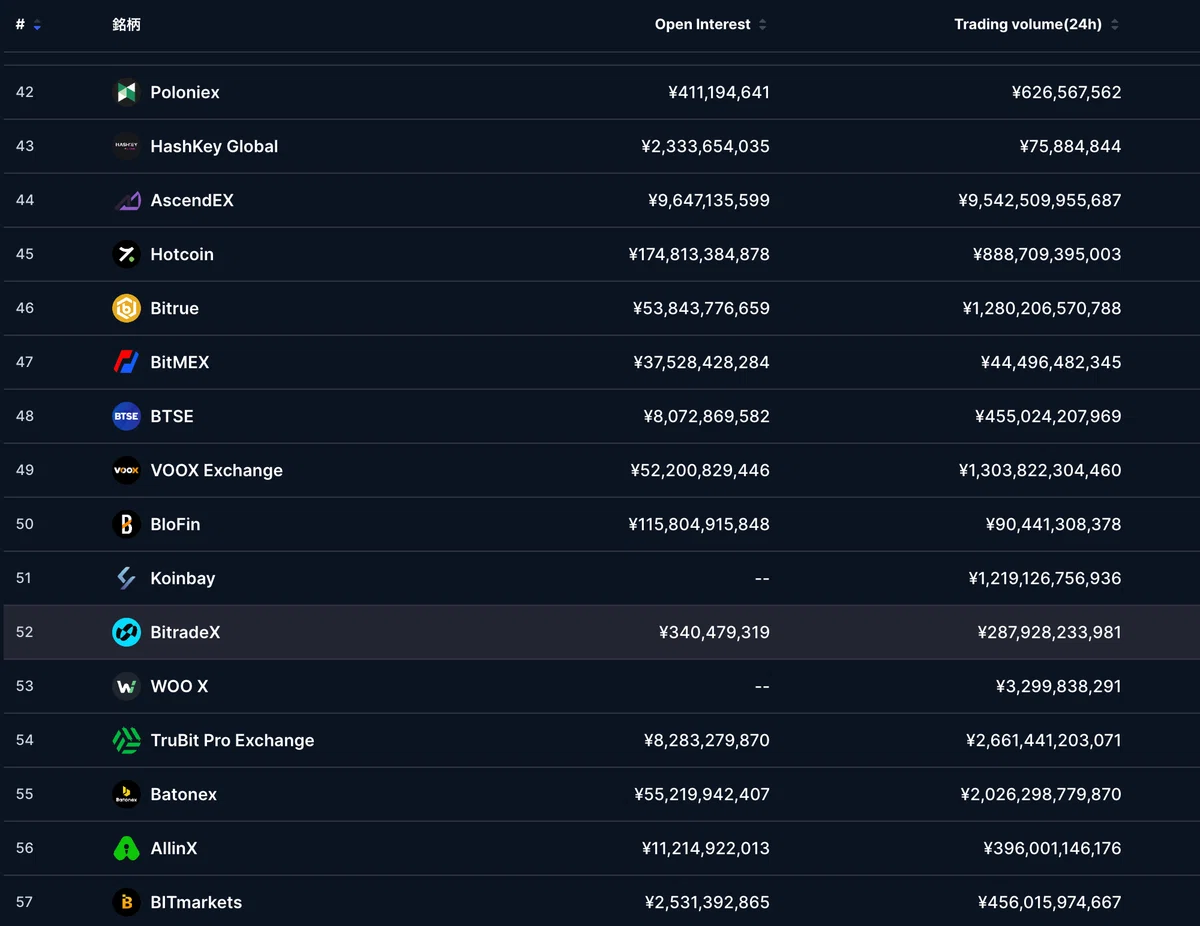Viewport: 1200px width, 926px height.
Task: Click rank number 52 cell
Action: coord(25,632)
